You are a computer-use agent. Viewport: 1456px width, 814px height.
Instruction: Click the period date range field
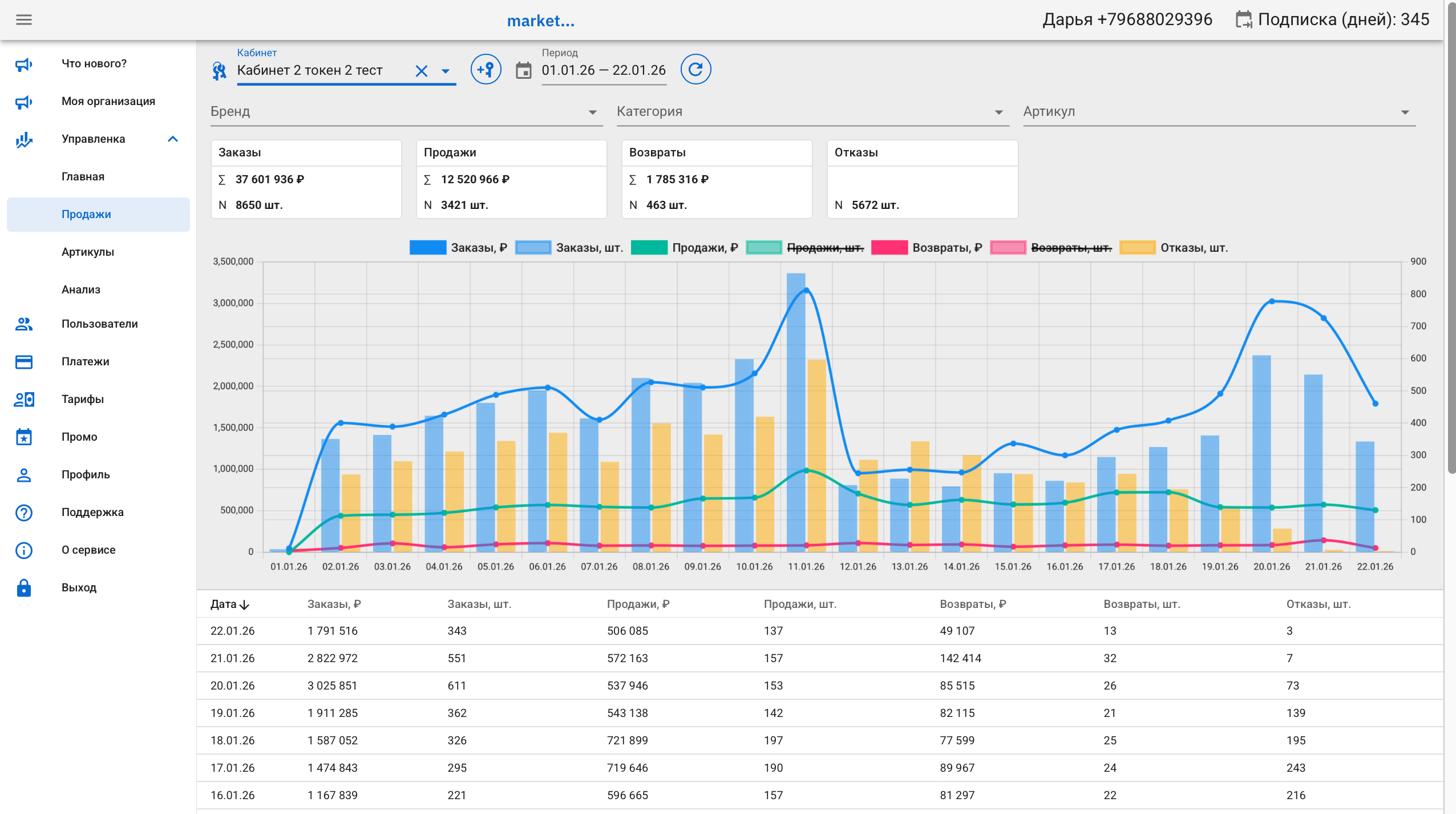tap(604, 71)
